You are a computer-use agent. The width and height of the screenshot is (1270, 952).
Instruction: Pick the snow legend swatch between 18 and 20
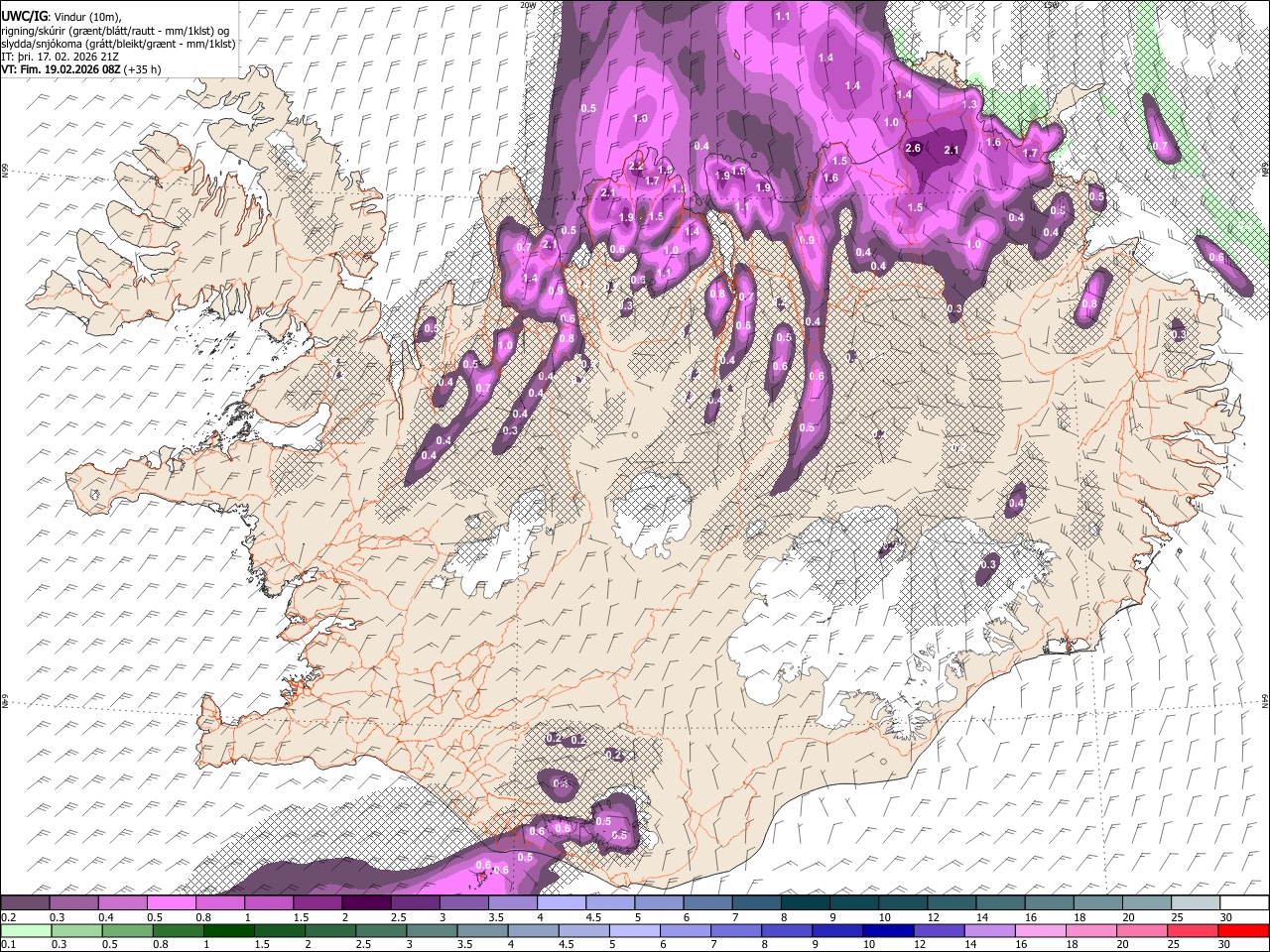tap(1098, 902)
